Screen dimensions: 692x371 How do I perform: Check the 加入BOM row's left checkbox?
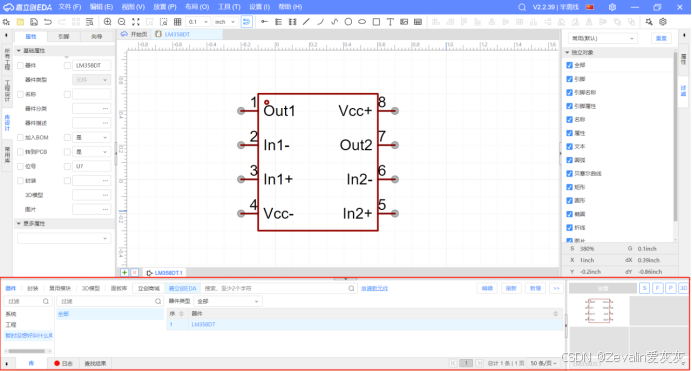(20, 138)
